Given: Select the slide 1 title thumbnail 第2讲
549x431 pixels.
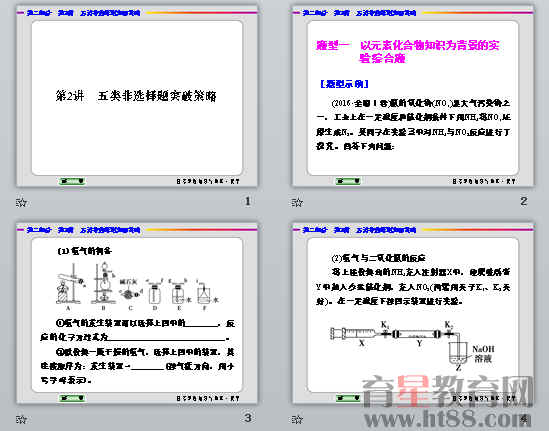Looking at the screenshot, I should click(137, 96).
